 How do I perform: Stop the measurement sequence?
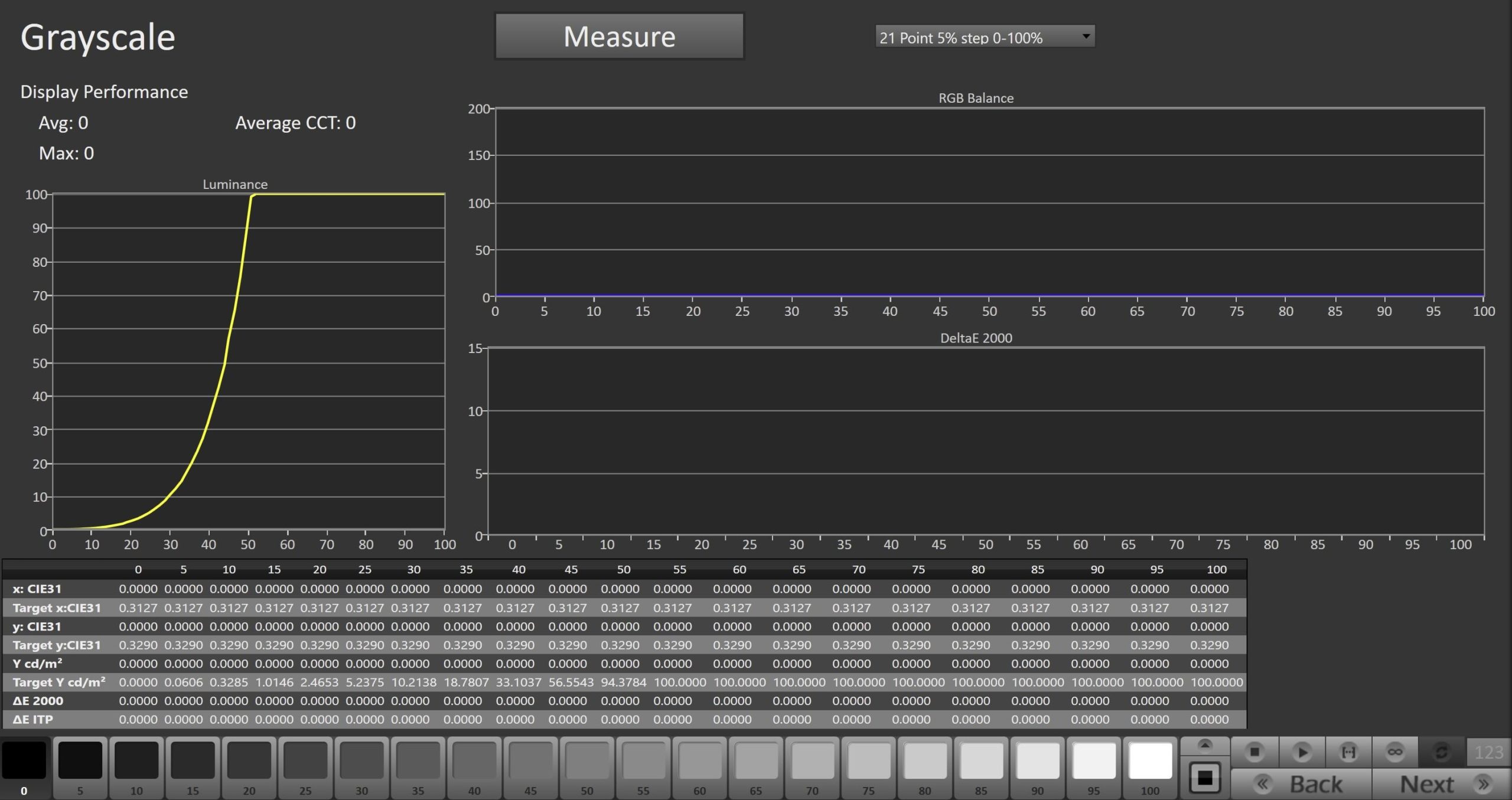point(1254,752)
